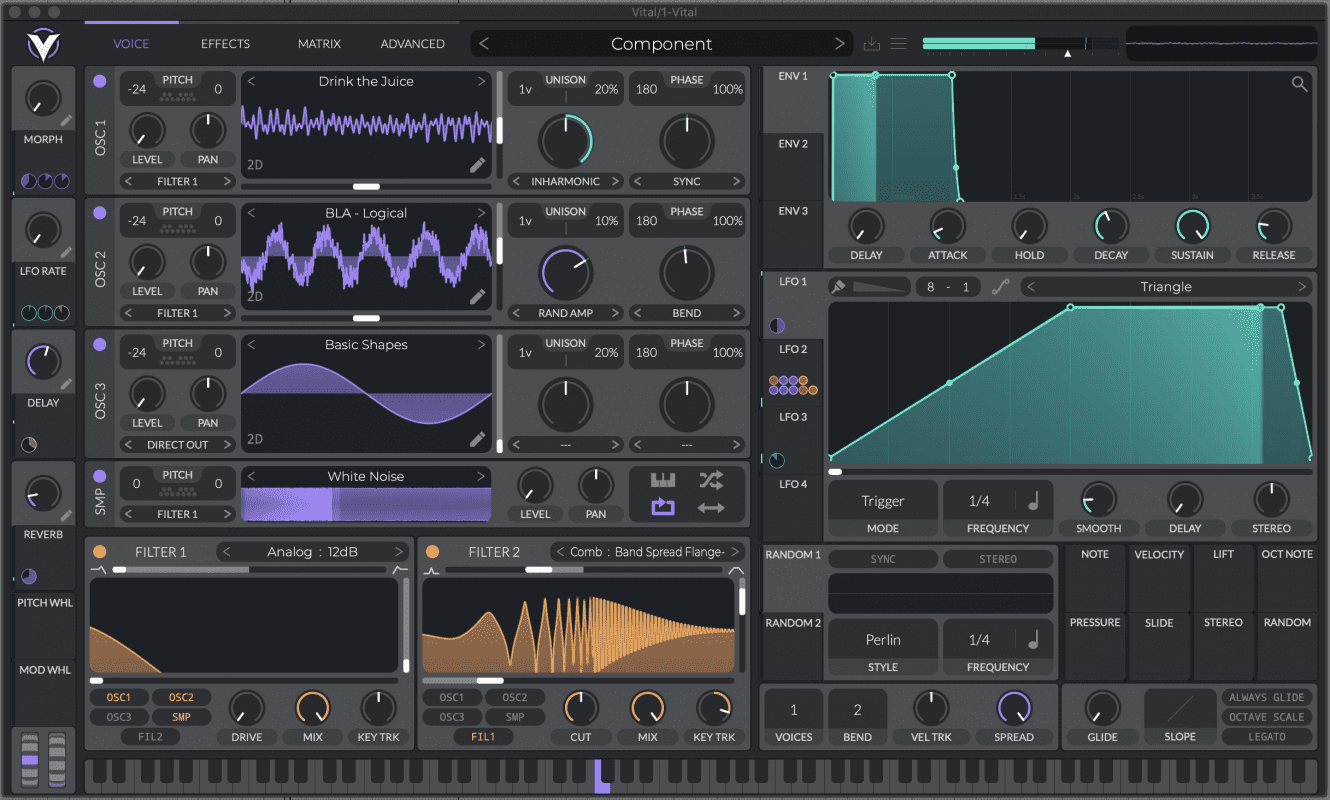The image size is (1330, 800).
Task: Click the FIL1 button under Filter 2
Action: (x=484, y=736)
